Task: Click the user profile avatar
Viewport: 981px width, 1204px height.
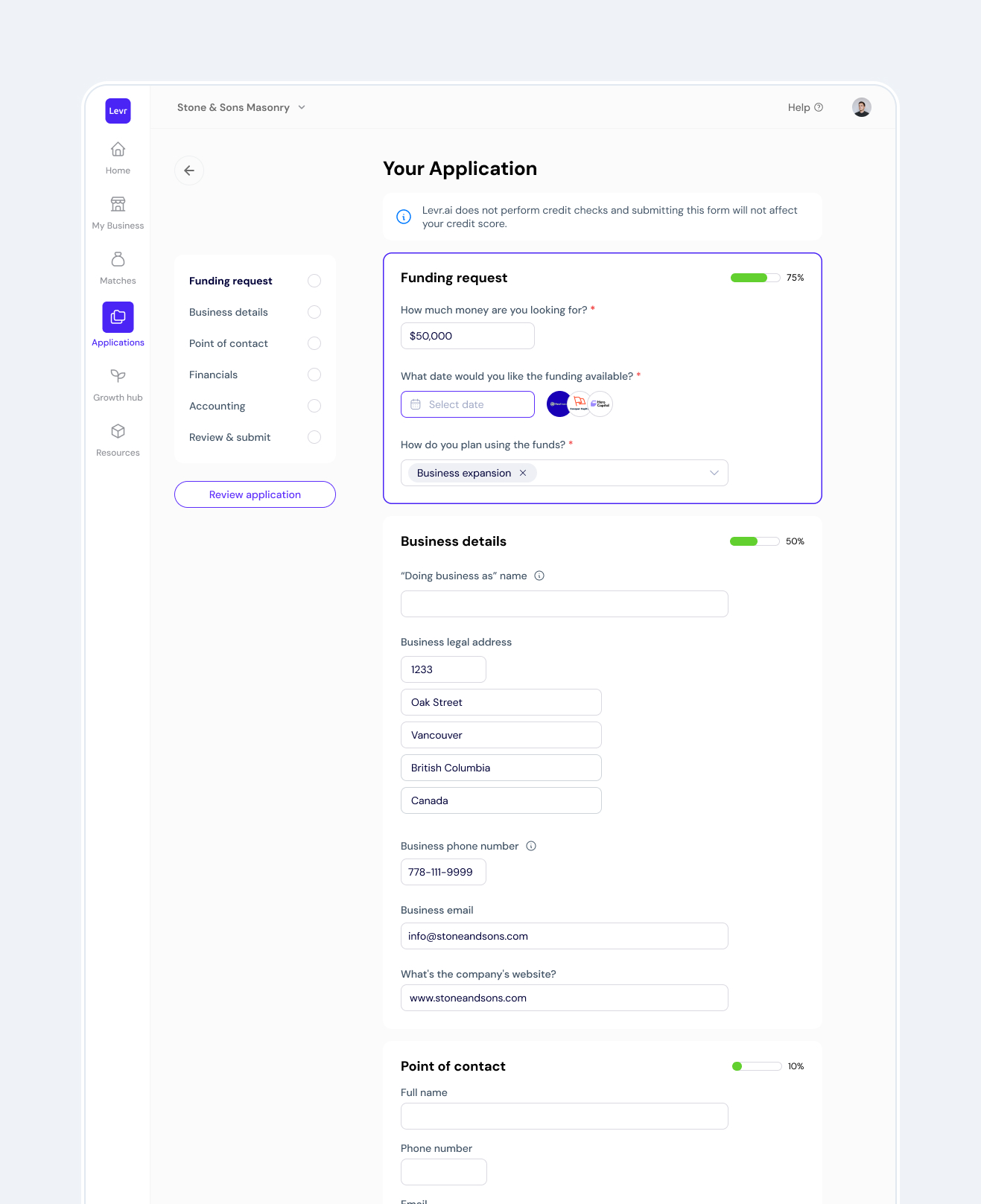Action: (x=861, y=107)
